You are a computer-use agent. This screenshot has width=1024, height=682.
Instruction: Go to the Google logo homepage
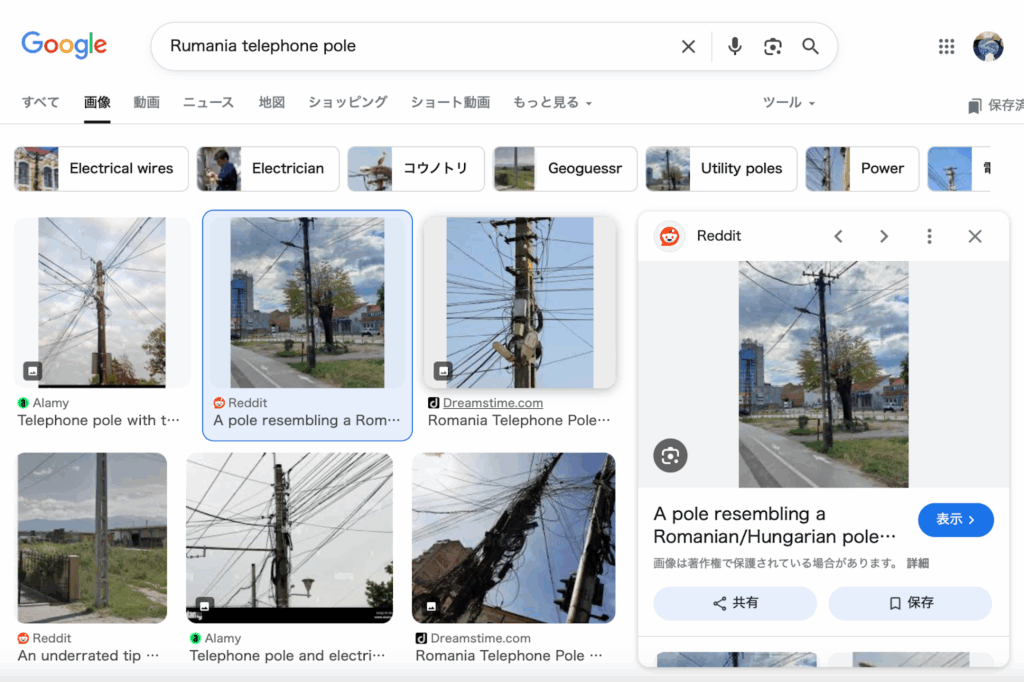(x=64, y=45)
